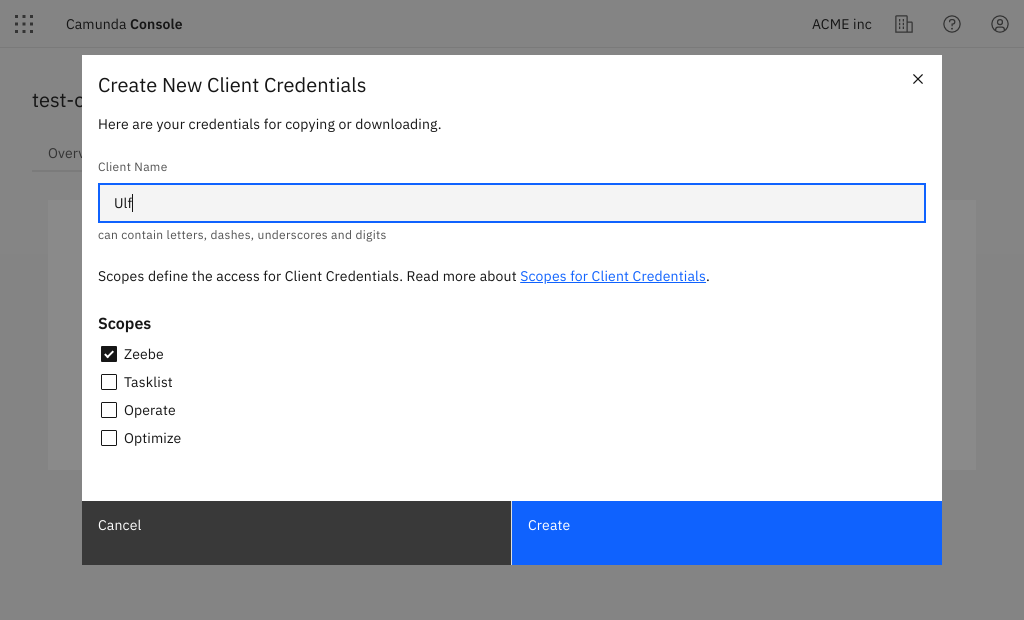Click the ACME inc organization name
Screen dimensions: 1024x620
[842, 24]
